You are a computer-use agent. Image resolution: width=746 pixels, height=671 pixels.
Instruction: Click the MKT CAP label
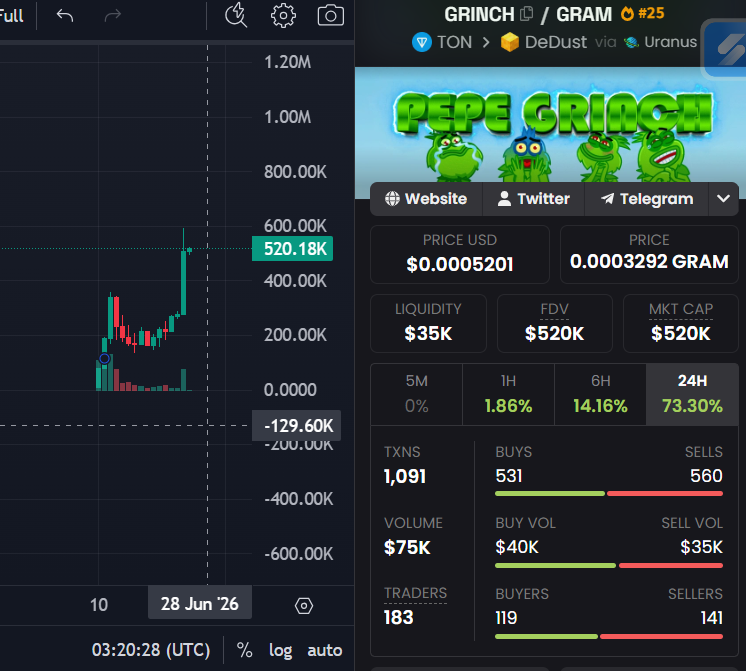point(681,309)
